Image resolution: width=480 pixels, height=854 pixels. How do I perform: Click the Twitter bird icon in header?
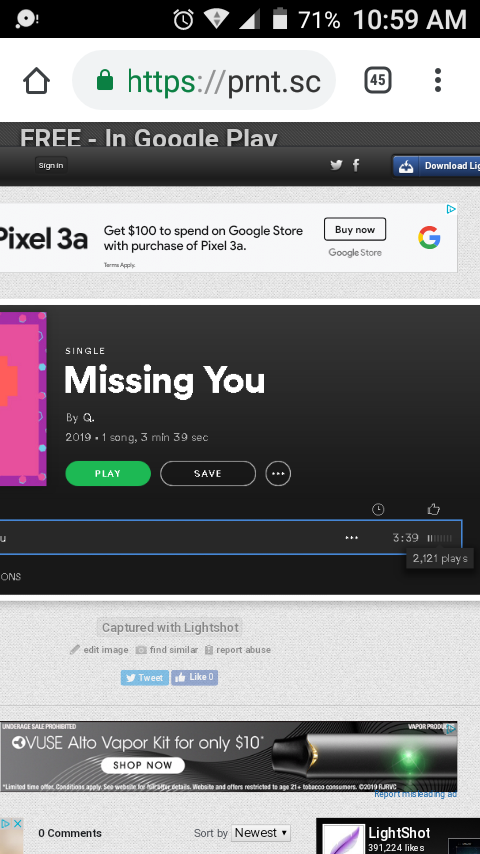coord(336,166)
